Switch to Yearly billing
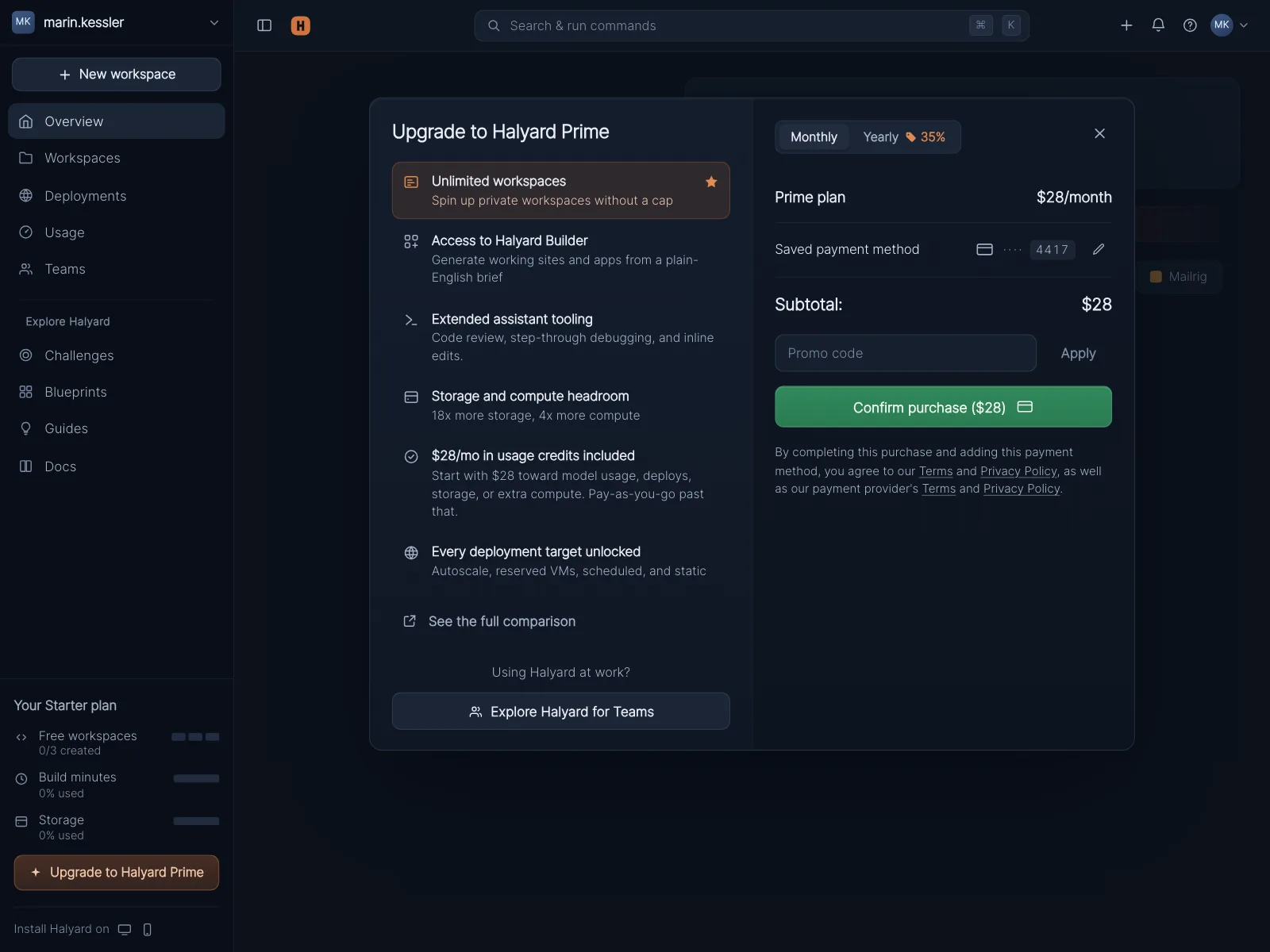1270x952 pixels. [904, 137]
